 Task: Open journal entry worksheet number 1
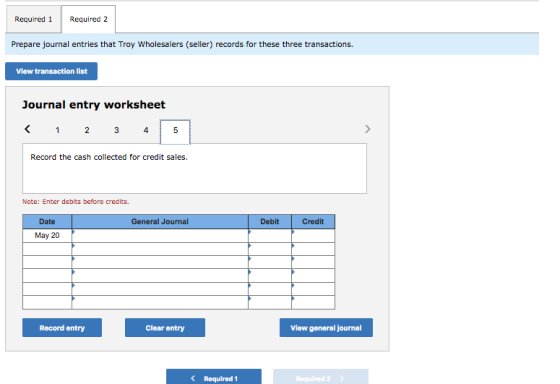click(x=58, y=130)
